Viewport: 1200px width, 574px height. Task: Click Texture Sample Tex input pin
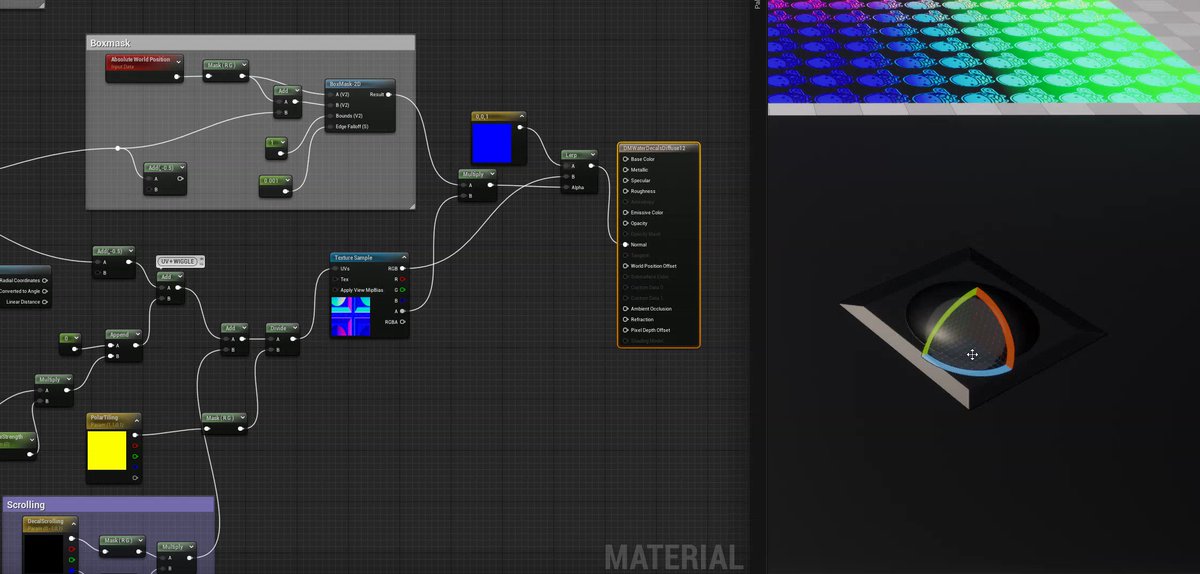pyautogui.click(x=336, y=279)
